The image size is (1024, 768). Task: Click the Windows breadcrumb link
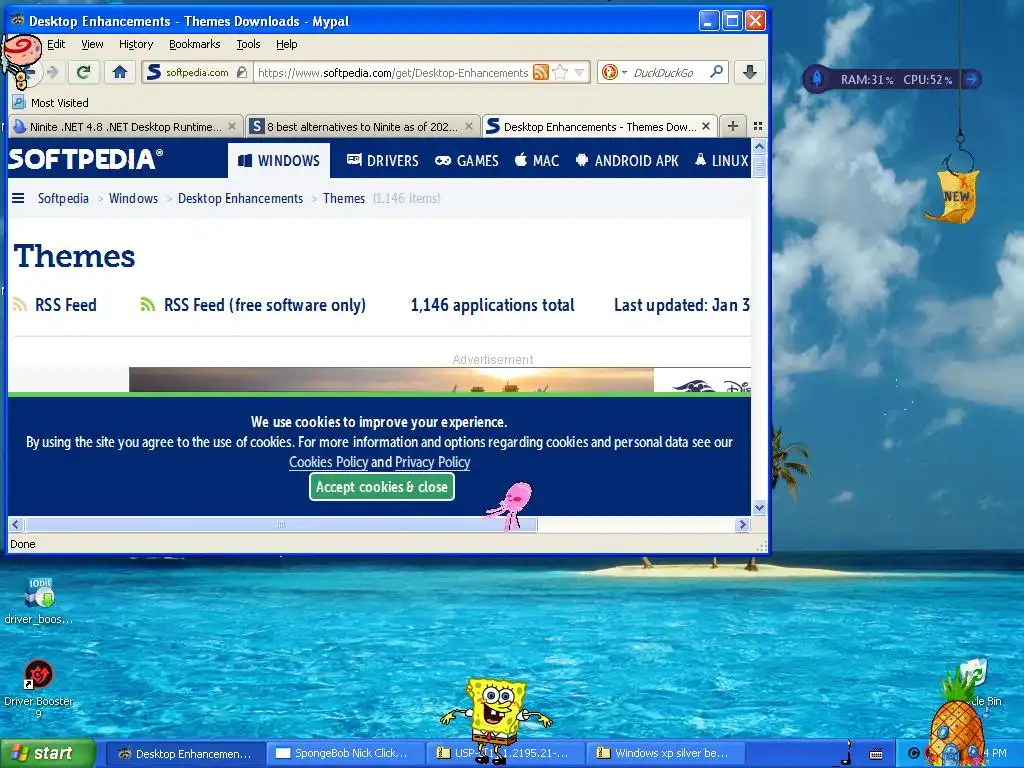133,198
